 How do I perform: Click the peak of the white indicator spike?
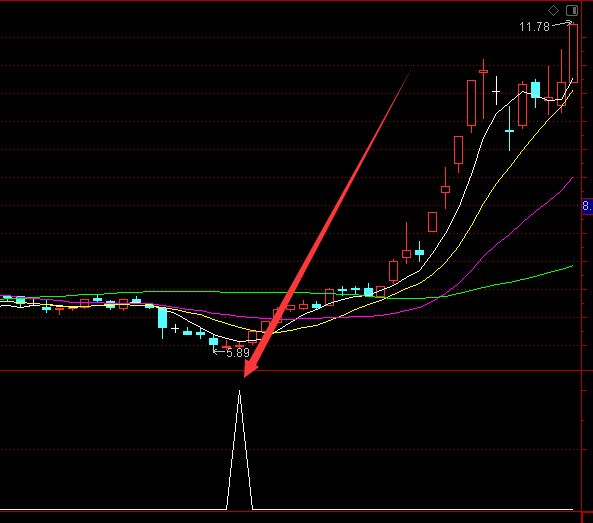(239, 391)
